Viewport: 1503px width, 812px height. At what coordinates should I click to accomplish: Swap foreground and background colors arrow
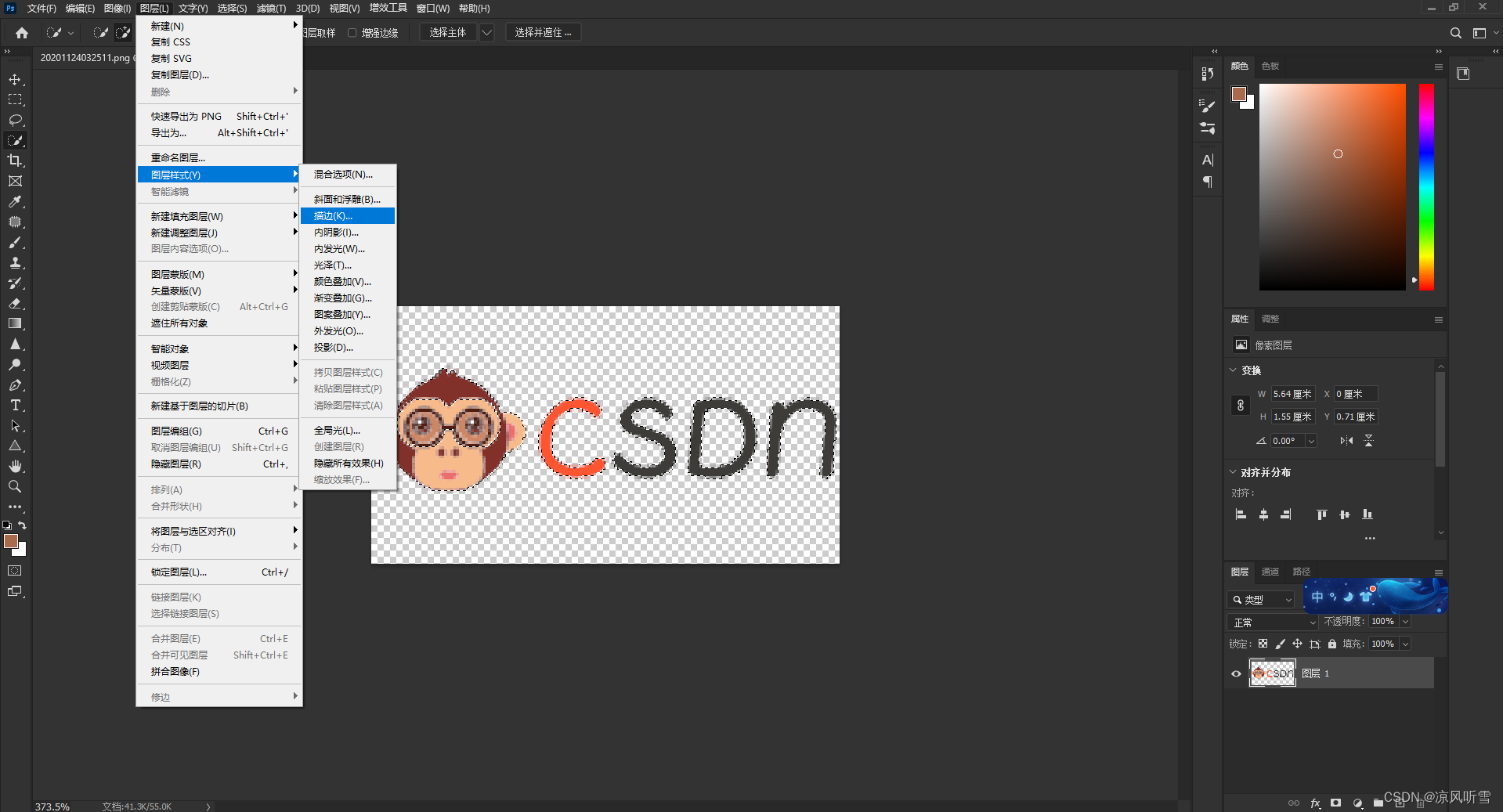tap(22, 525)
